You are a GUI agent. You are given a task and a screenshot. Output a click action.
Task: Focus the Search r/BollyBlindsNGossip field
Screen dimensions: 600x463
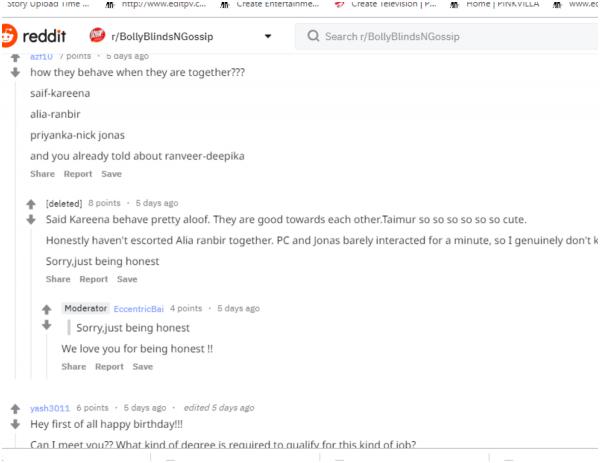coord(446,36)
